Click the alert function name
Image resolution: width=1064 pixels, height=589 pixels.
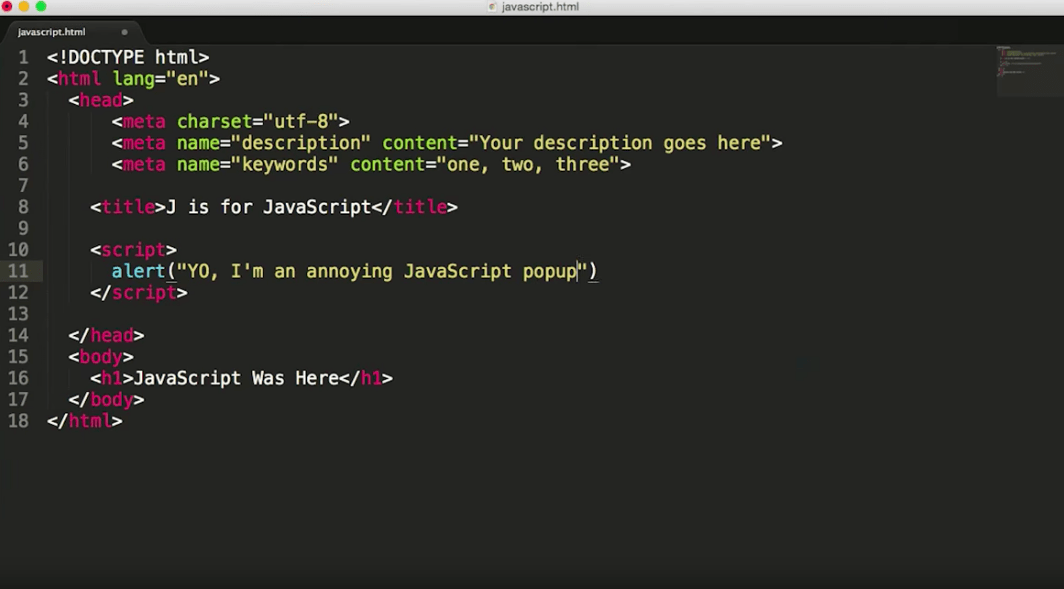pyautogui.click(x=137, y=271)
